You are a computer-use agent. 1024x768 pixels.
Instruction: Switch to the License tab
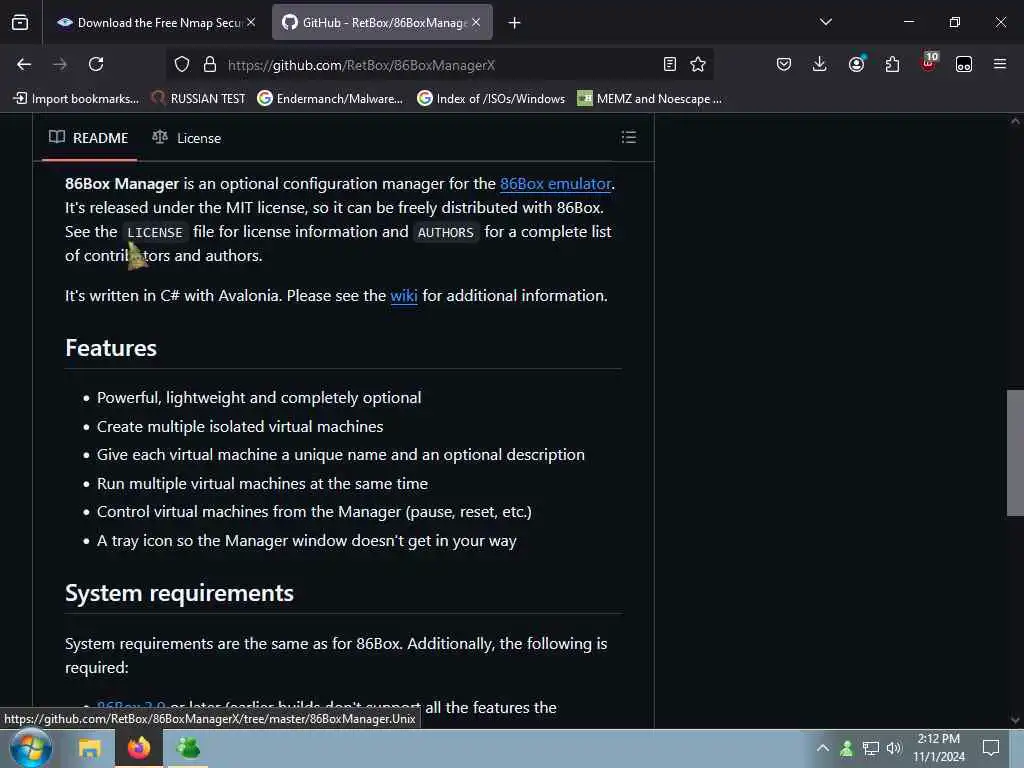187,138
